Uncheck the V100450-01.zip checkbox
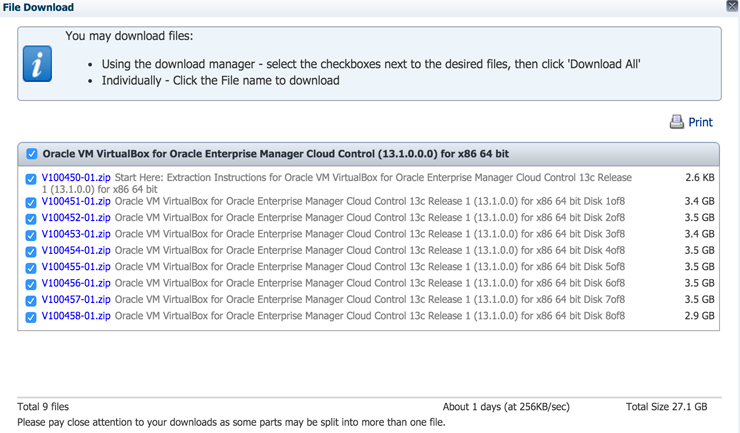Image resolution: width=740 pixels, height=433 pixels. pos(32,179)
